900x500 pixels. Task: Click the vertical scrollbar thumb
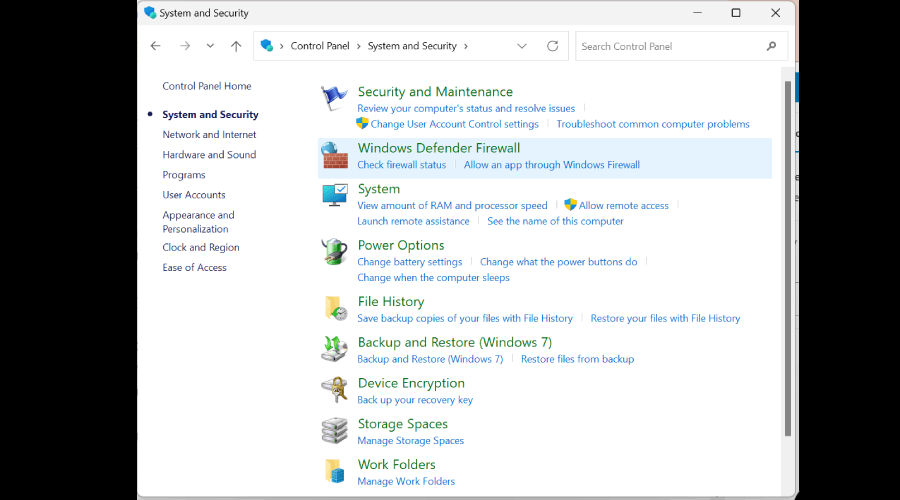[x=788, y=258]
